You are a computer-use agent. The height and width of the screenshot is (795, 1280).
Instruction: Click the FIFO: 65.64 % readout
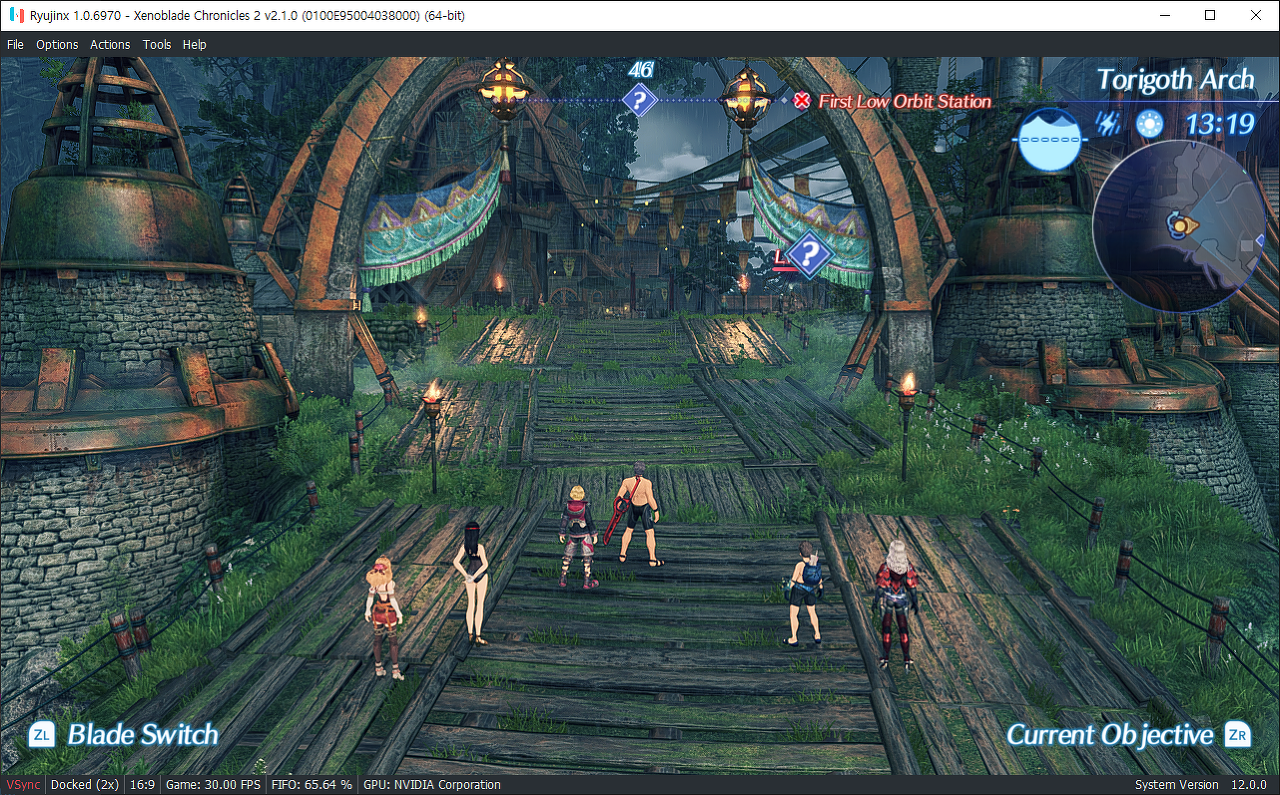click(311, 785)
